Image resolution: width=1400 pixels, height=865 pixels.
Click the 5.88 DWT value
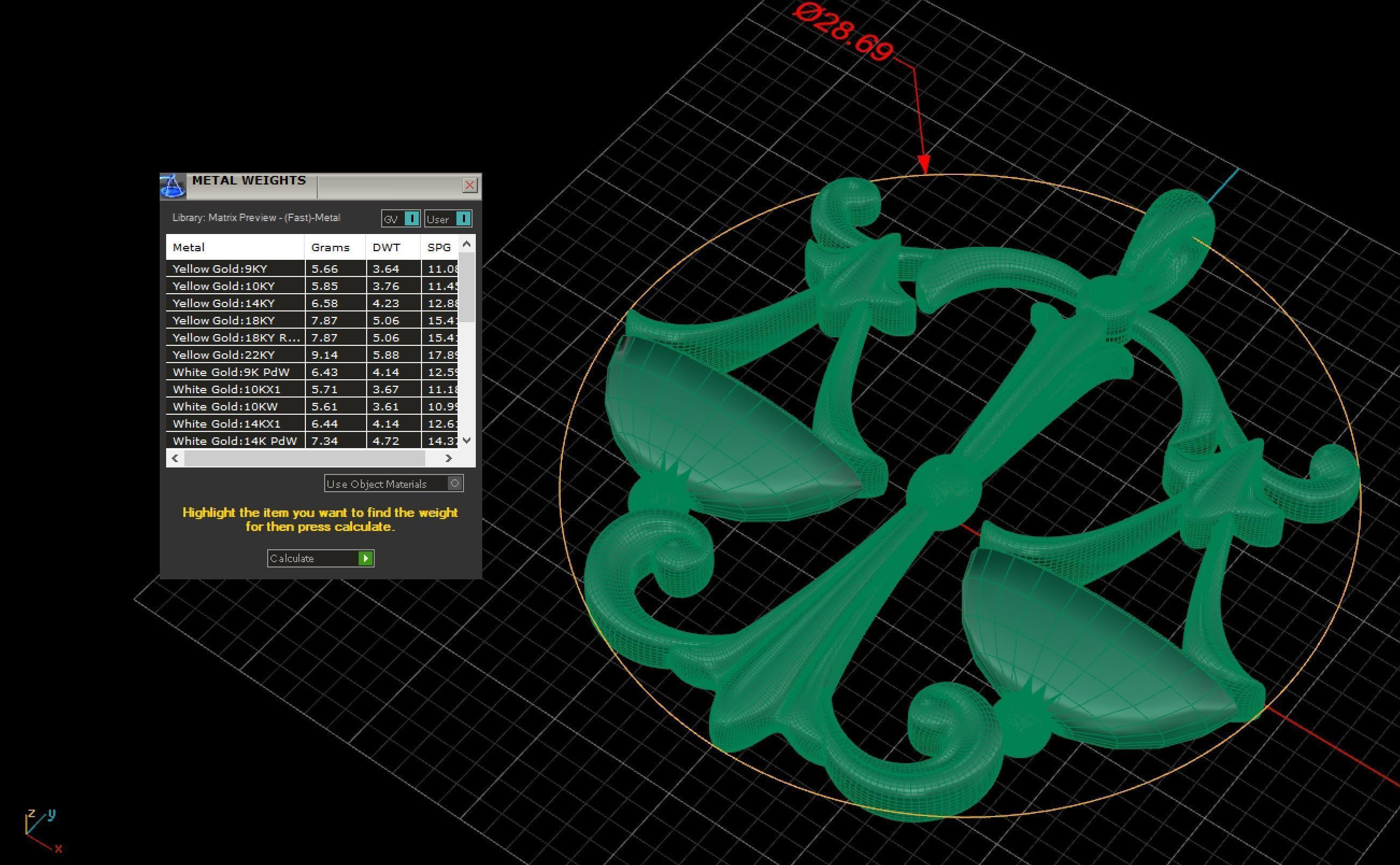click(386, 354)
